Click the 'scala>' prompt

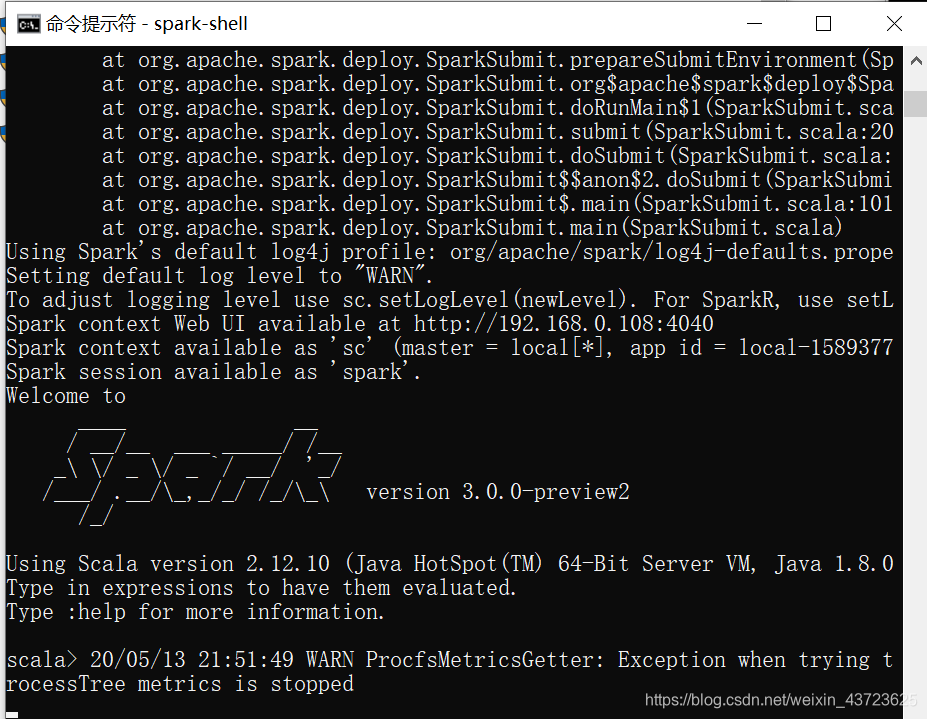(41, 660)
